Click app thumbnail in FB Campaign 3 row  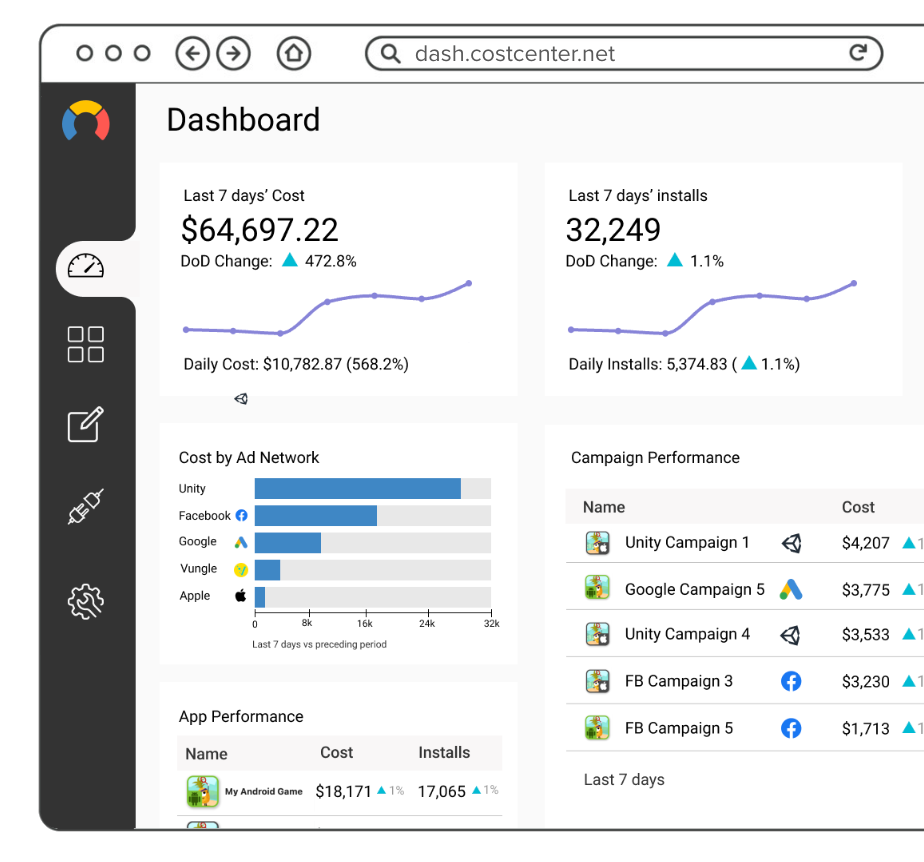click(598, 681)
